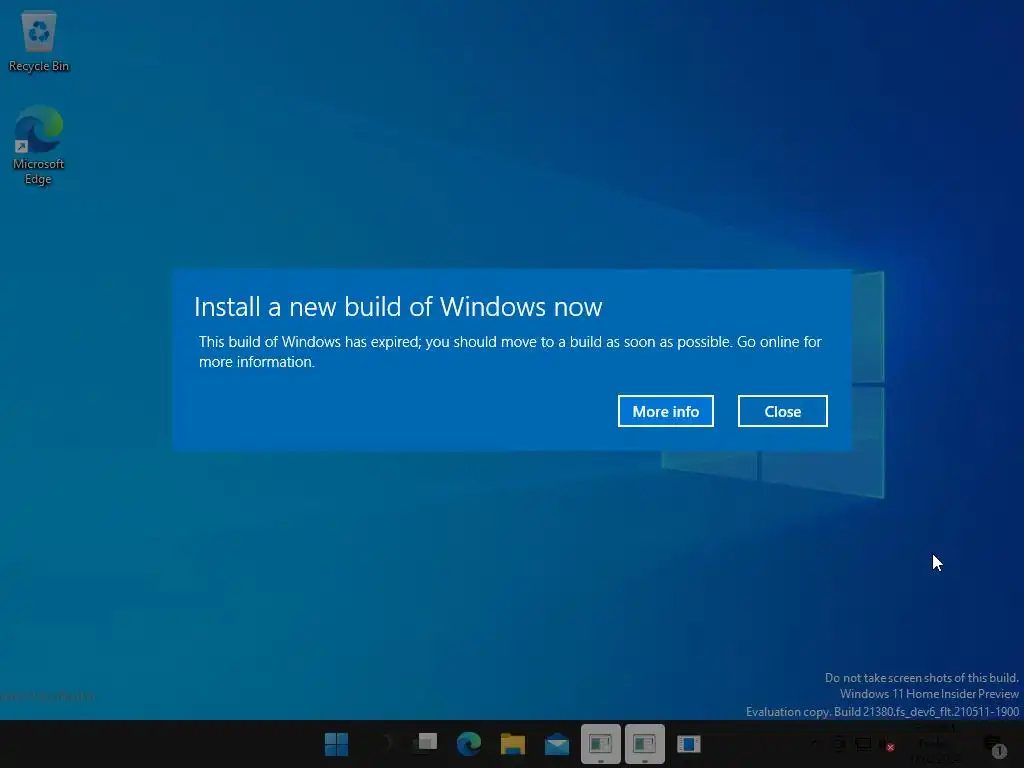Open the Start menu Windows logo
Image resolution: width=1024 pixels, height=768 pixels.
pos(336,744)
